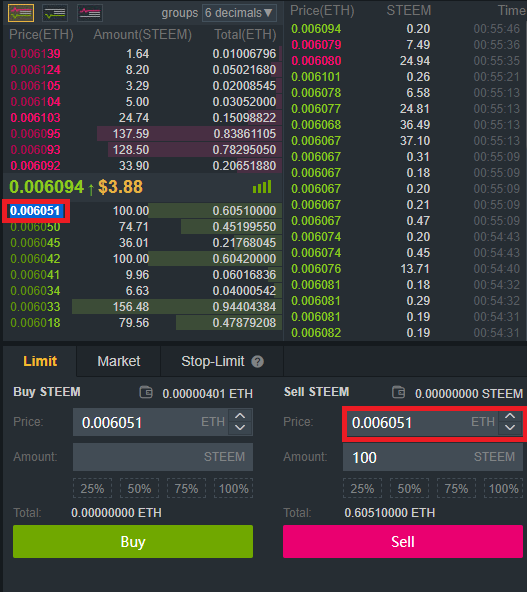Select sell order price 0.006104
Viewport: 527px width, 592px height.
coord(35,102)
